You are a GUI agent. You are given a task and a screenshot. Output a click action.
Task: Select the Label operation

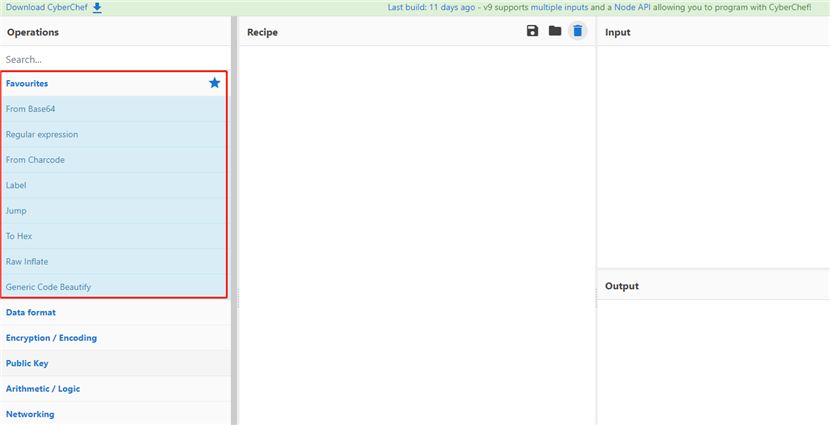click(x=114, y=185)
